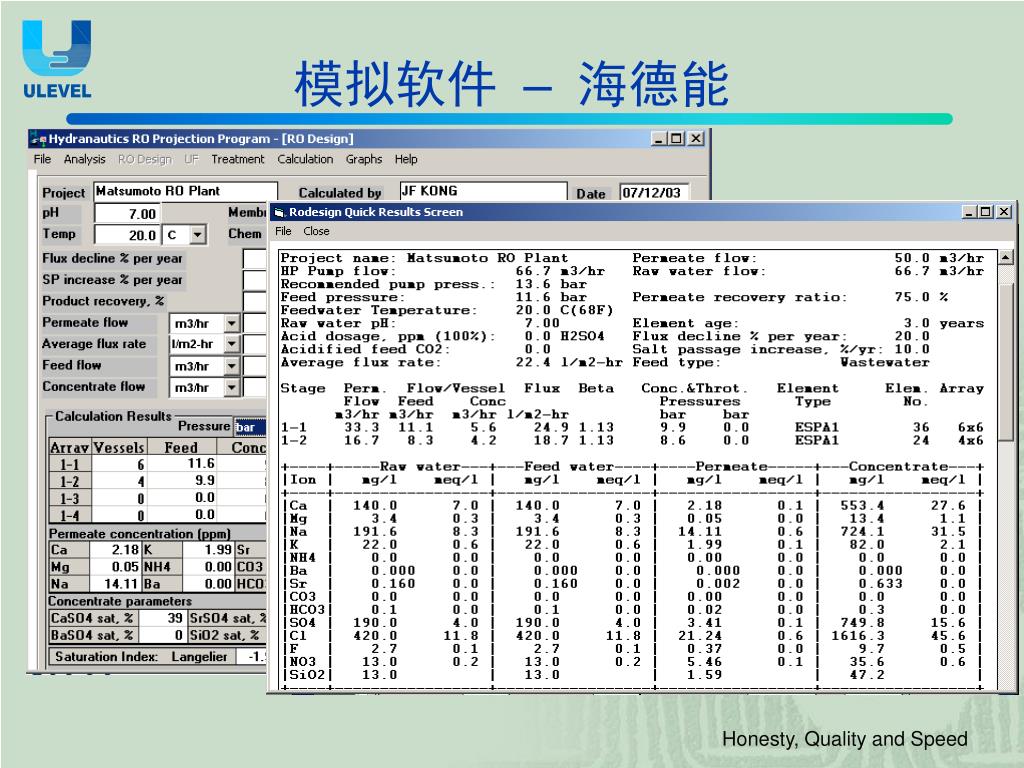Click the array 1-3 row label
The width and height of the screenshot is (1024, 768).
(x=70, y=498)
